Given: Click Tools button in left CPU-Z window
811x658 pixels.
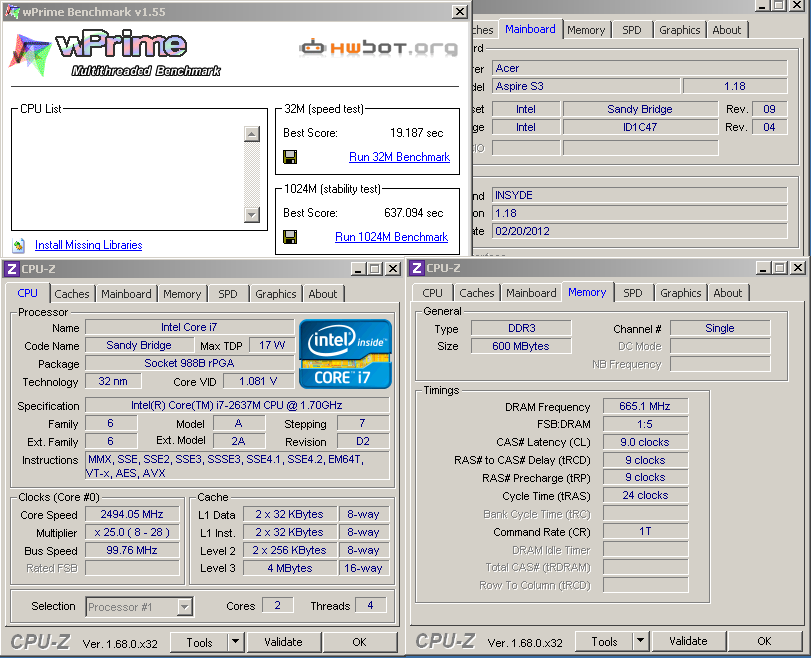Looking at the screenshot, I should pos(199,642).
